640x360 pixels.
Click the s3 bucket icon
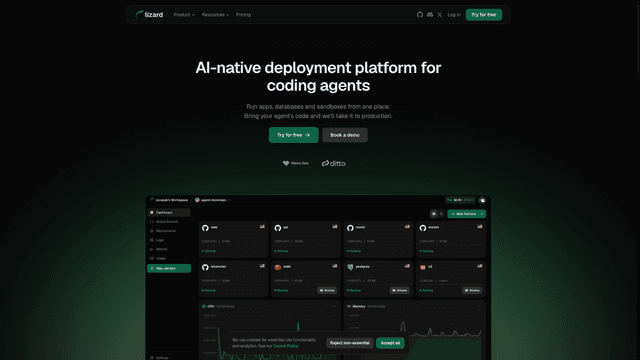tap(423, 267)
